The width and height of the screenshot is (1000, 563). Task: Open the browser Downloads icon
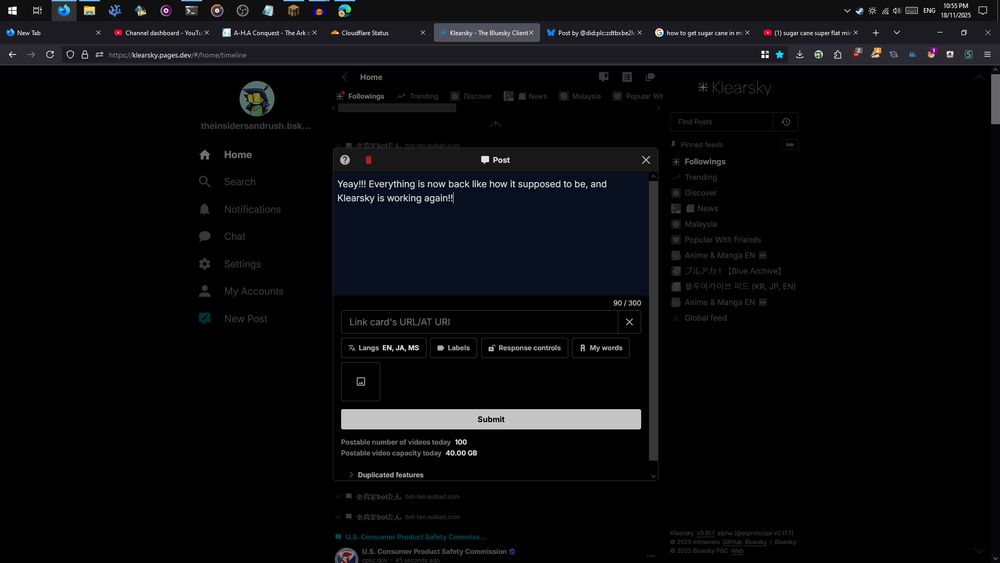point(800,55)
